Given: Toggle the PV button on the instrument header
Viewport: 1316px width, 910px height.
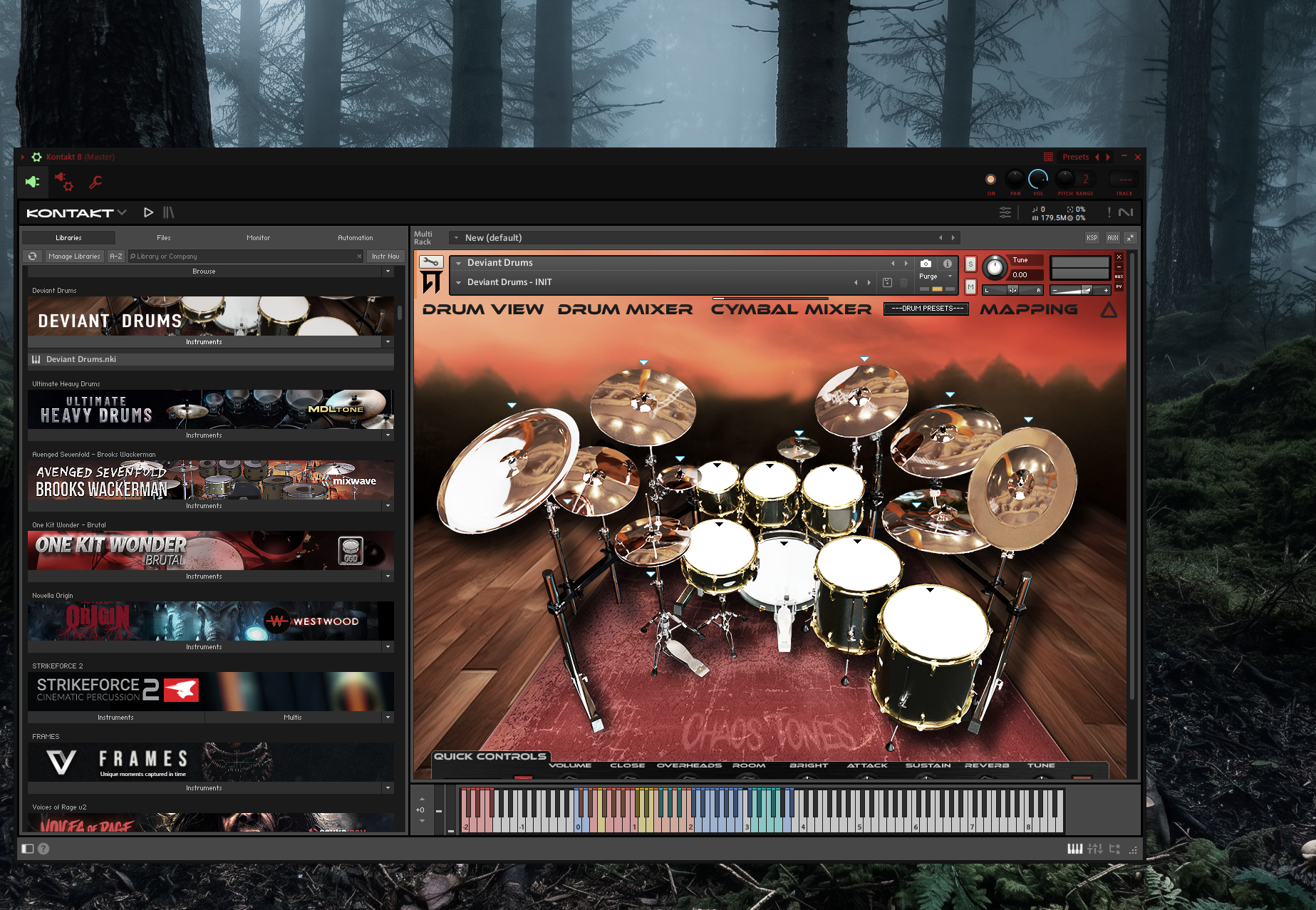Looking at the screenshot, I should (x=1119, y=286).
